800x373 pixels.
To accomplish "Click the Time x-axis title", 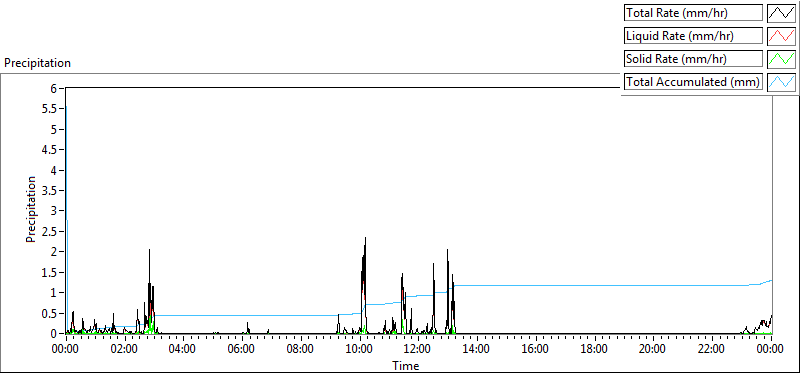I will click(406, 365).
